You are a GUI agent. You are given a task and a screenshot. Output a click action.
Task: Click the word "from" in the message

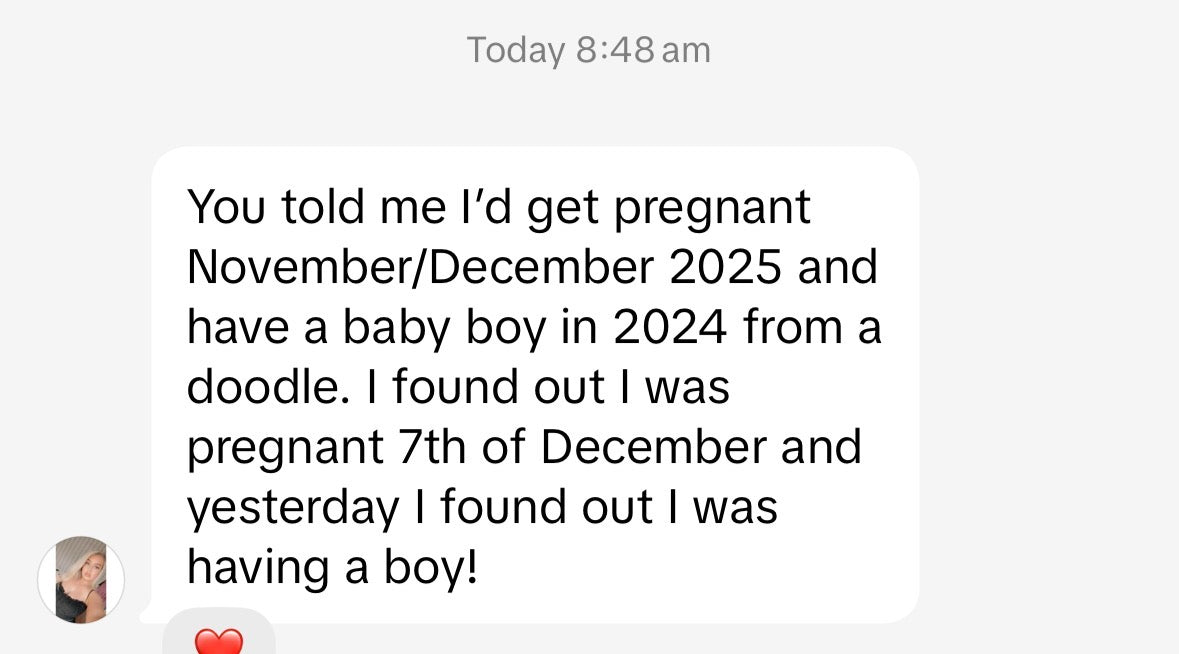tap(790, 328)
